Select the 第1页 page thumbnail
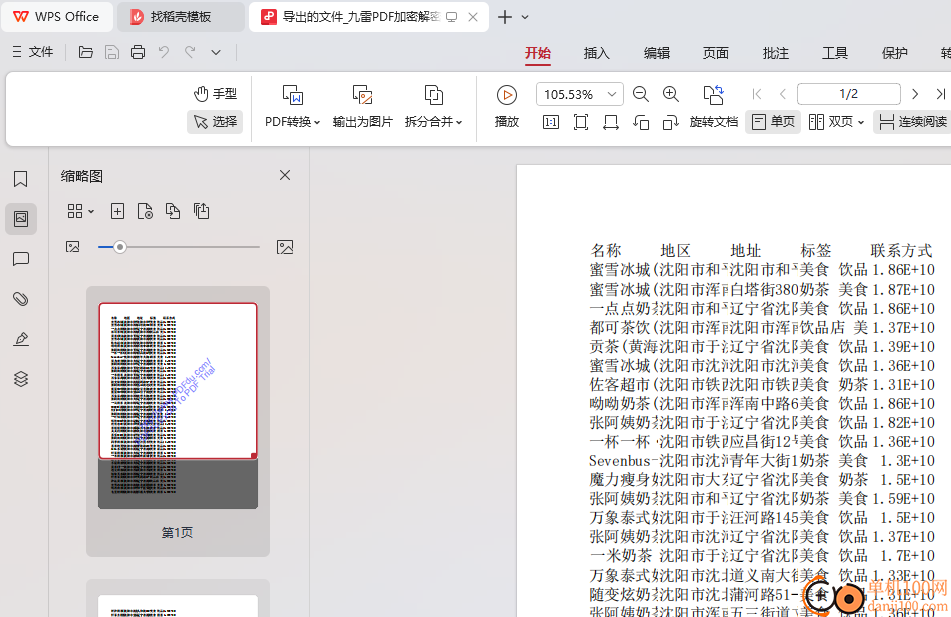The image size is (951, 617). click(x=178, y=405)
